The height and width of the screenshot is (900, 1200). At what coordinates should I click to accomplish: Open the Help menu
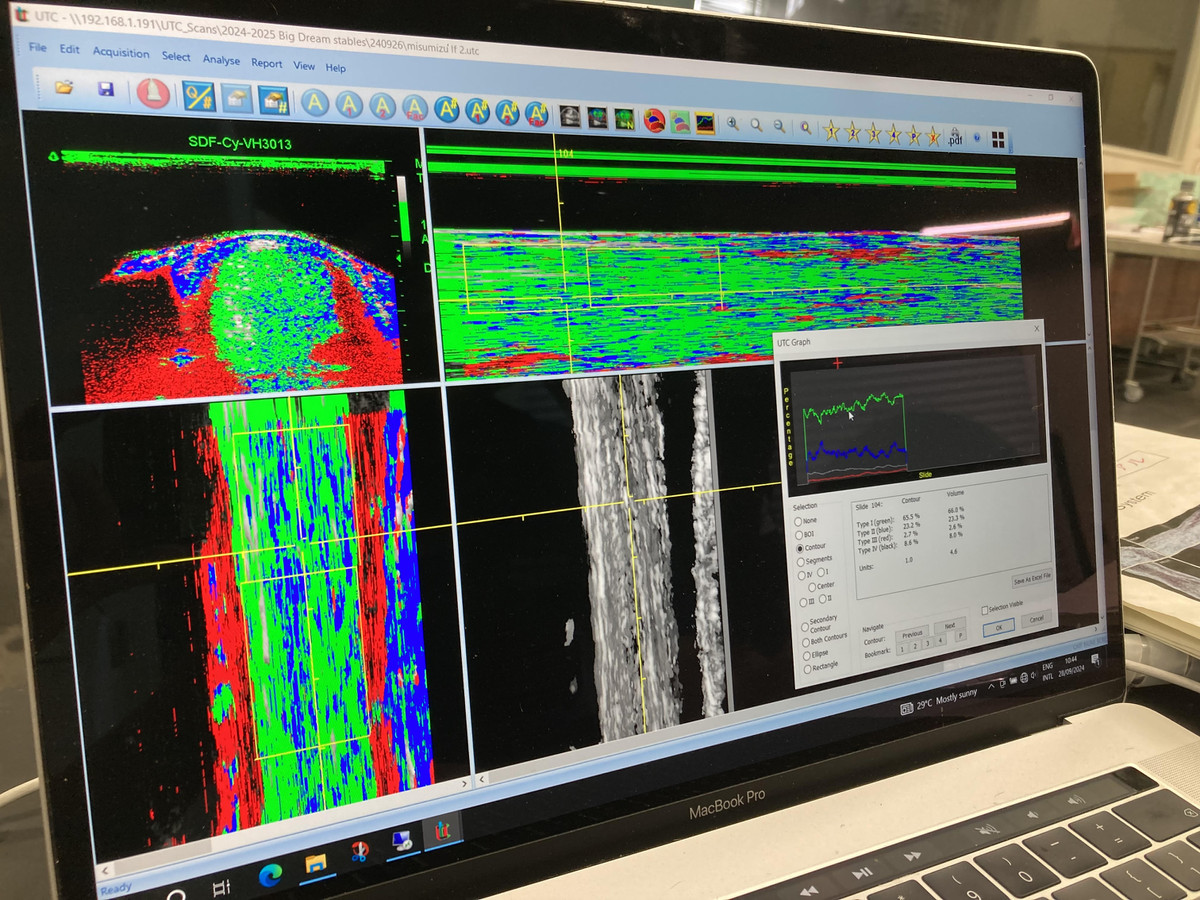point(335,68)
